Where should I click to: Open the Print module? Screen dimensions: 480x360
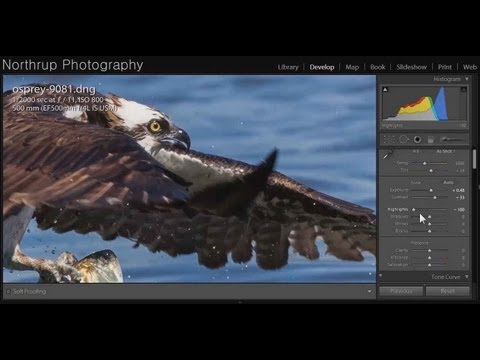click(445, 67)
